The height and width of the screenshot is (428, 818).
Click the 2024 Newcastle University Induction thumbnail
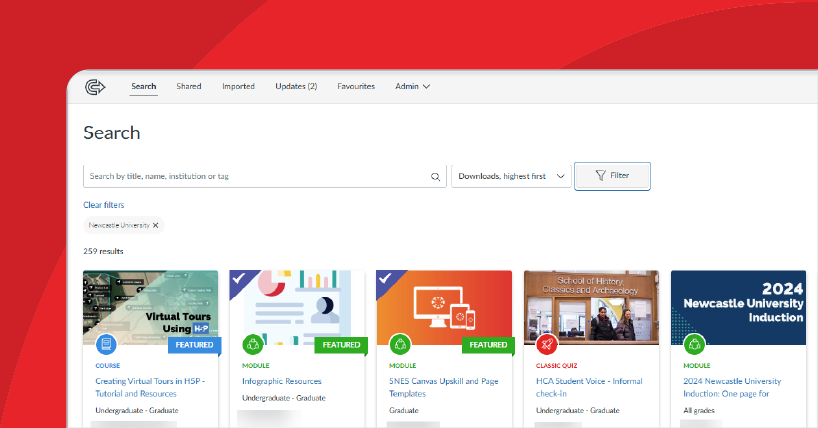[738, 307]
